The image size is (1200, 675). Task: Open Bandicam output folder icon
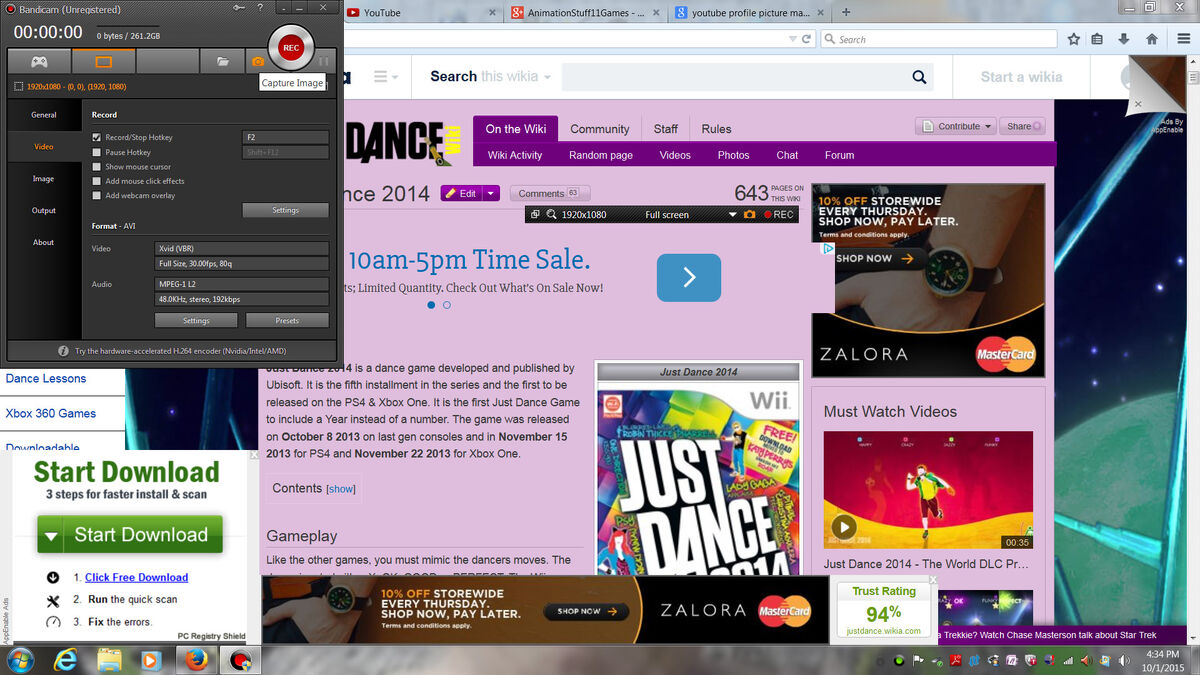(223, 62)
